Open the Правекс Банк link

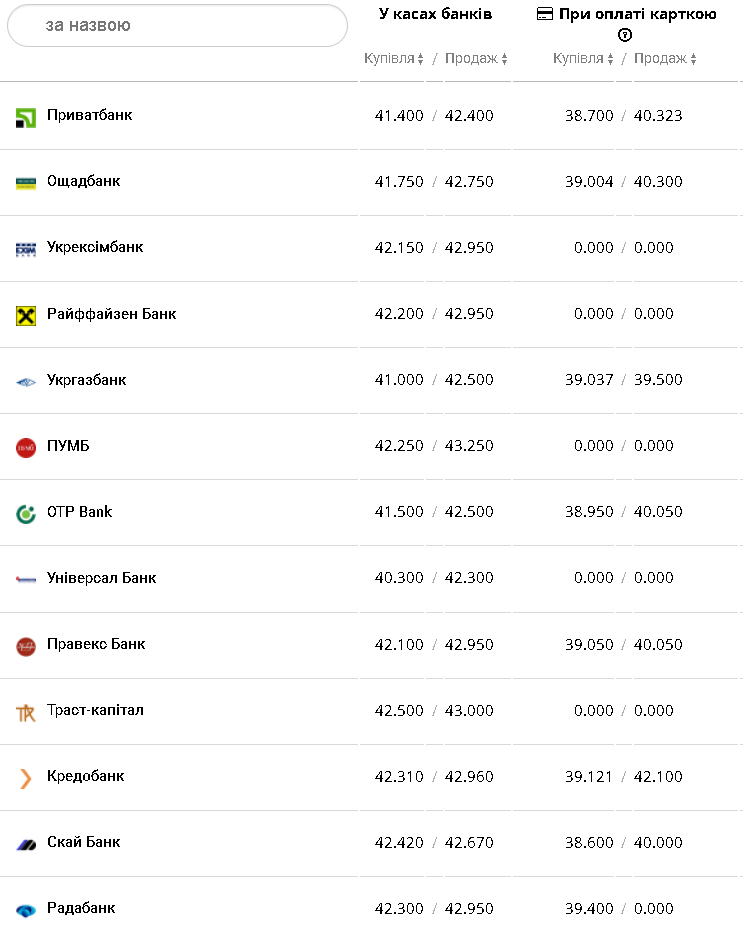coord(96,644)
